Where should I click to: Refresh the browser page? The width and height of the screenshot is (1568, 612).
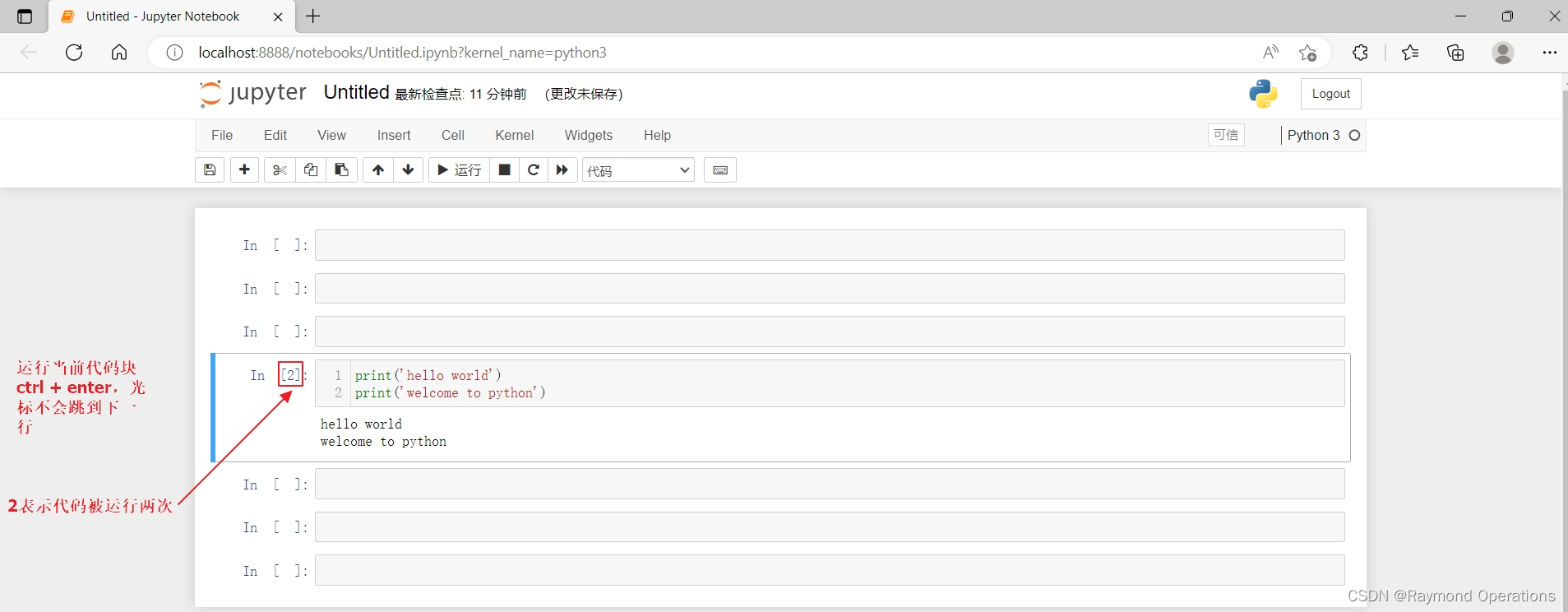[x=74, y=53]
